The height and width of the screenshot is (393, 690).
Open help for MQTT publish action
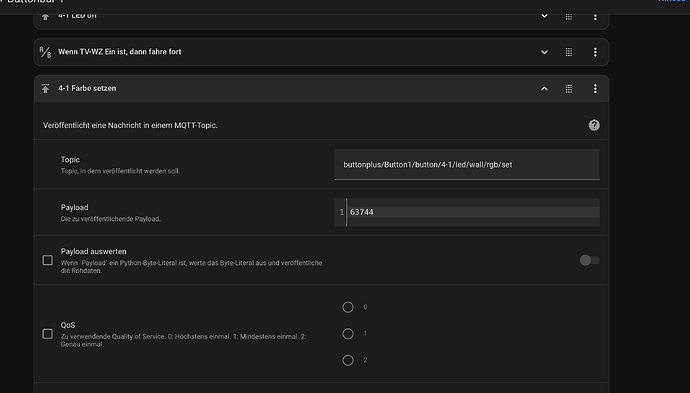[x=594, y=125]
